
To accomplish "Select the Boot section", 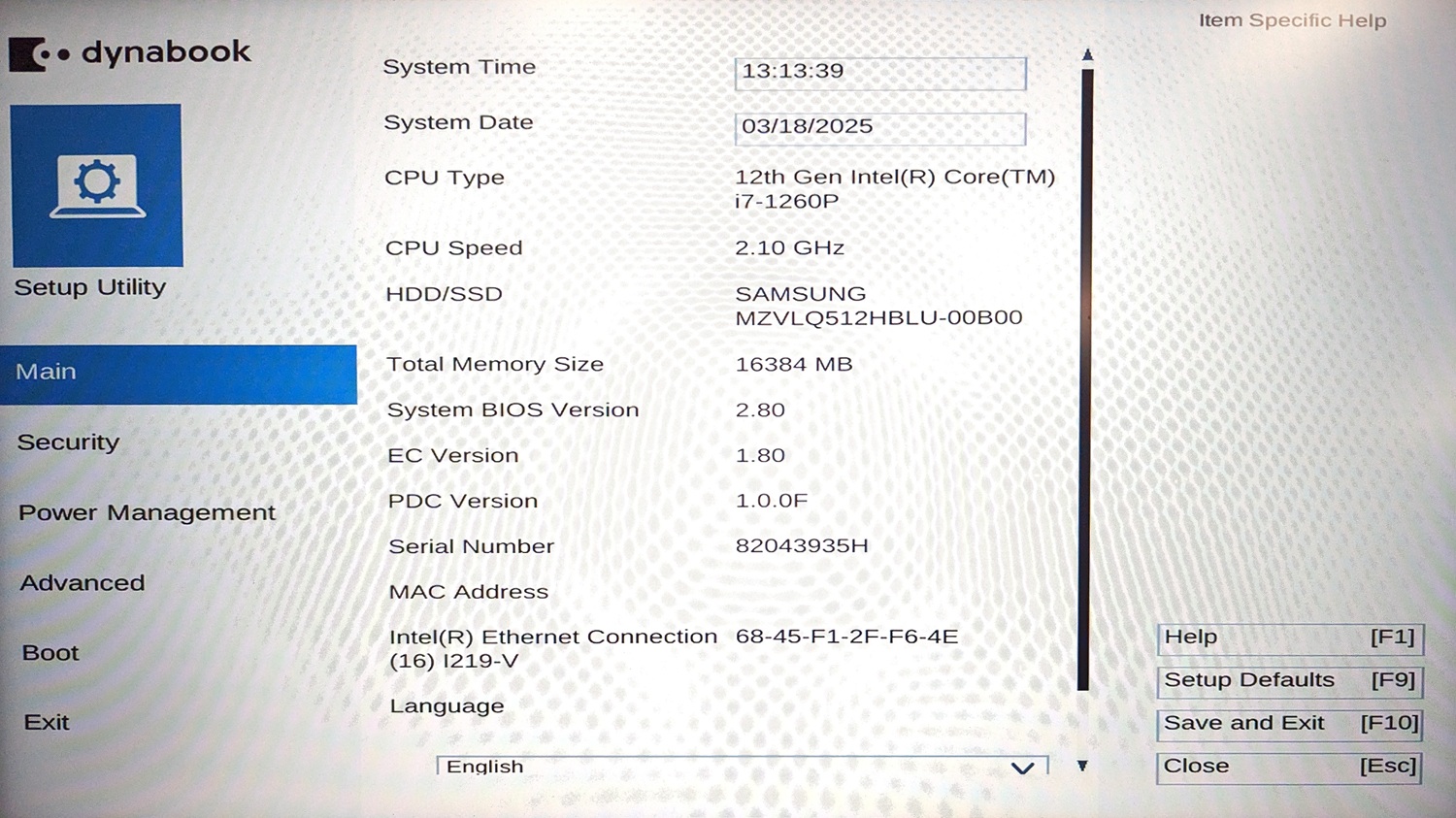I will coord(50,653).
